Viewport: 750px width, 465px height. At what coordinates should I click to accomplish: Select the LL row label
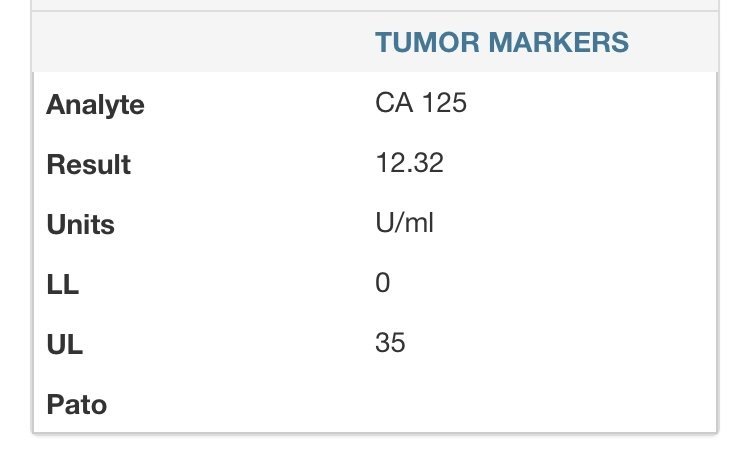62,284
